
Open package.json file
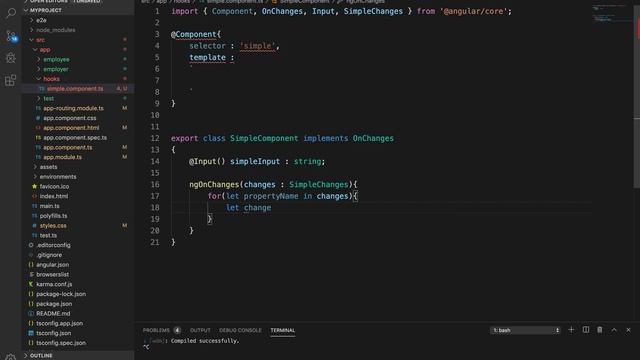(x=54, y=304)
